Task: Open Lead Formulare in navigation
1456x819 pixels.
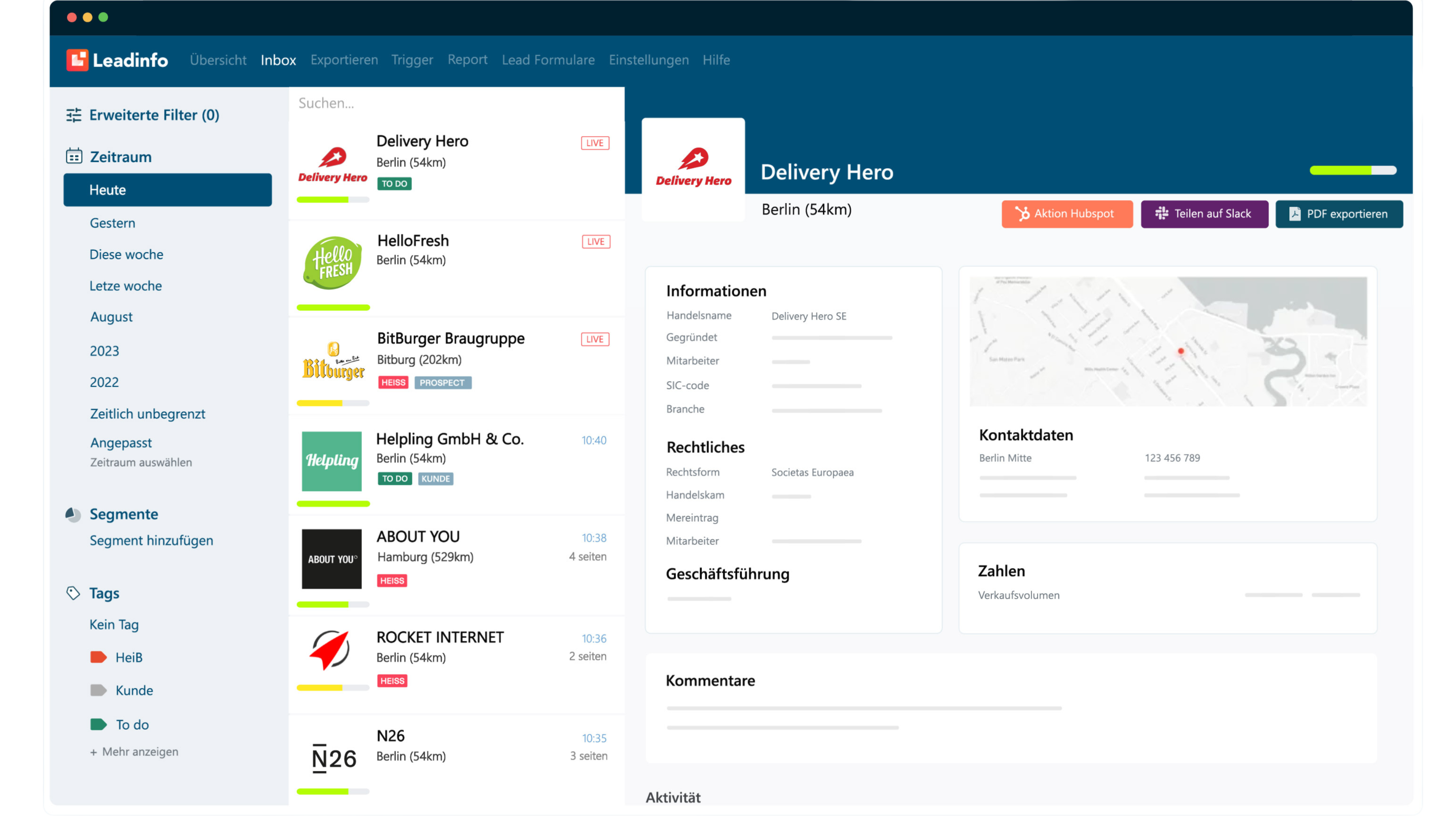Action: pyautogui.click(x=548, y=60)
